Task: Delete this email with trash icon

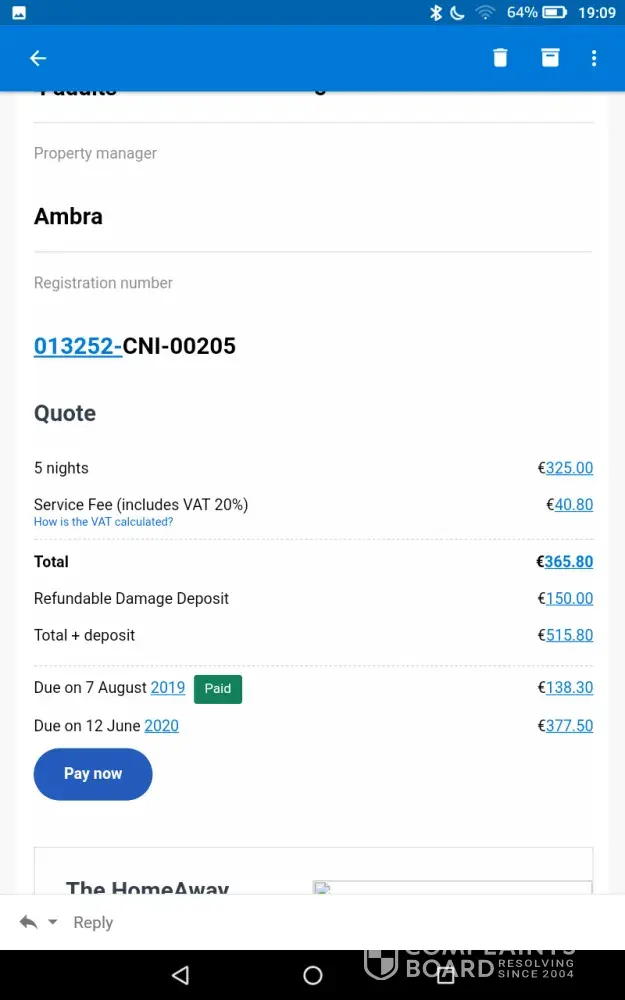Action: pyautogui.click(x=500, y=58)
